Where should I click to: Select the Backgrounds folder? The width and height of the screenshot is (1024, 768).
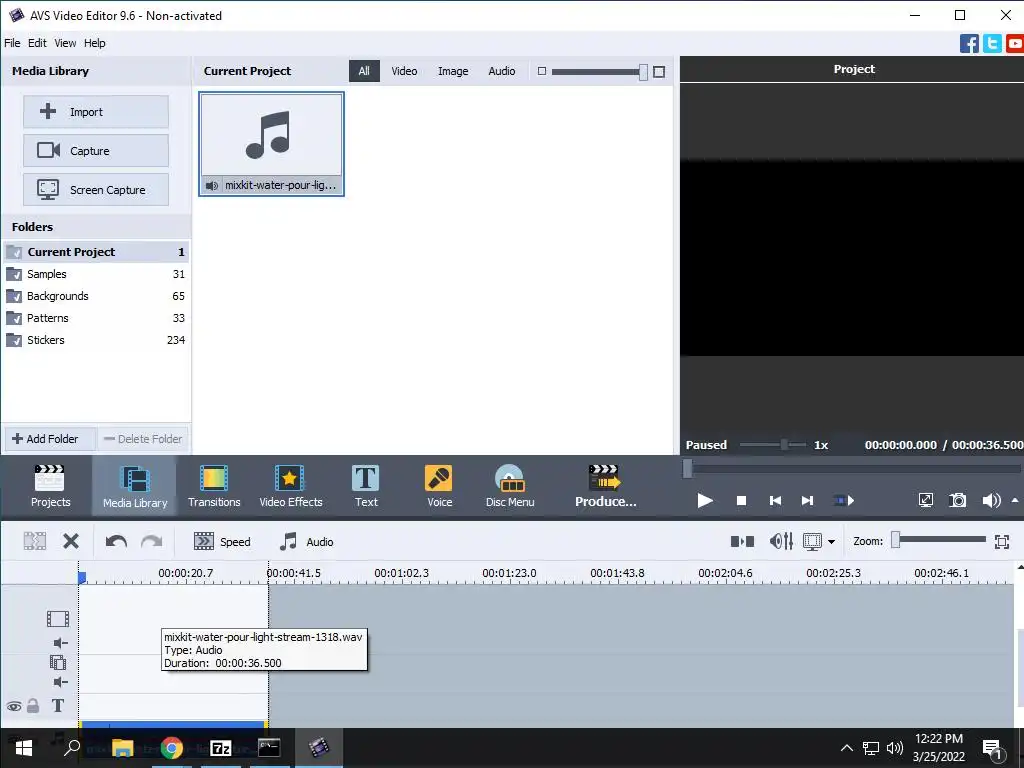[x=96, y=296]
